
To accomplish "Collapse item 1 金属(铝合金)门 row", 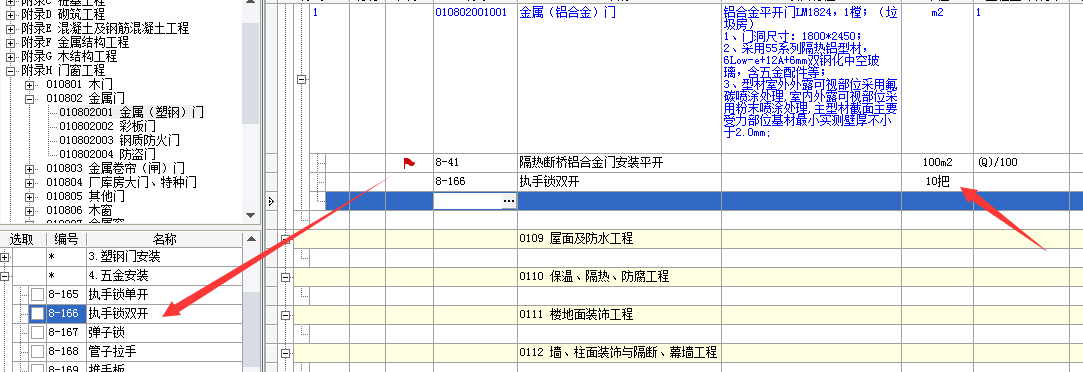I will pyautogui.click(x=301, y=79).
